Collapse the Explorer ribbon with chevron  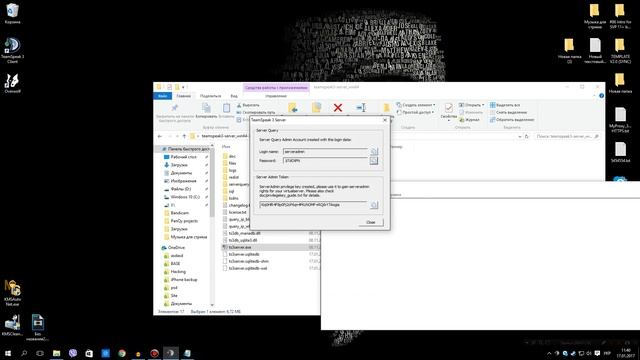(x=594, y=96)
